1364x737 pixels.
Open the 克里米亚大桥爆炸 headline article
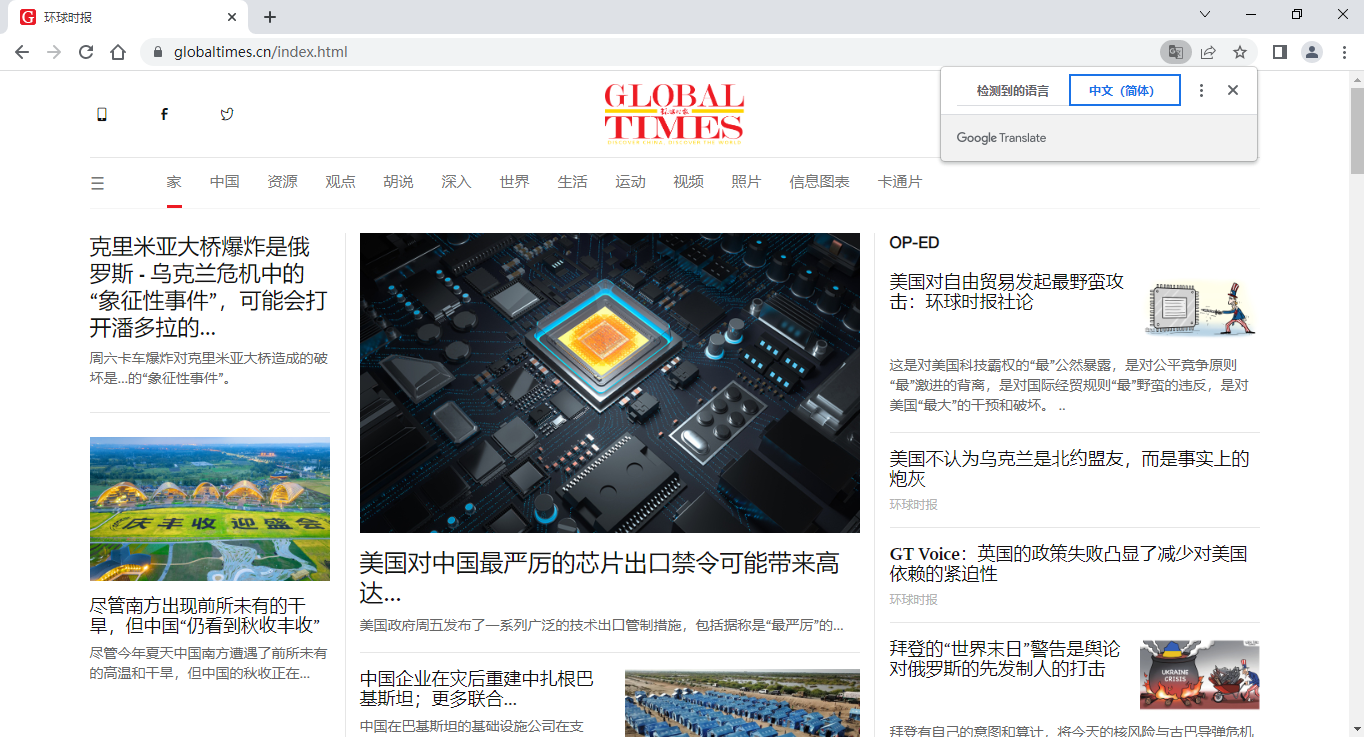click(x=208, y=287)
